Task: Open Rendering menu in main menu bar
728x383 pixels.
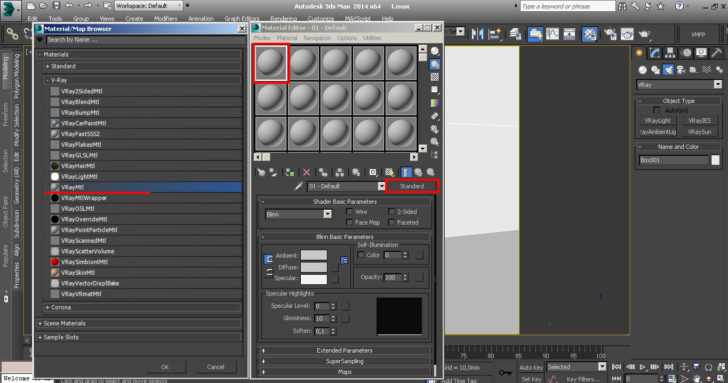Action: click(284, 19)
